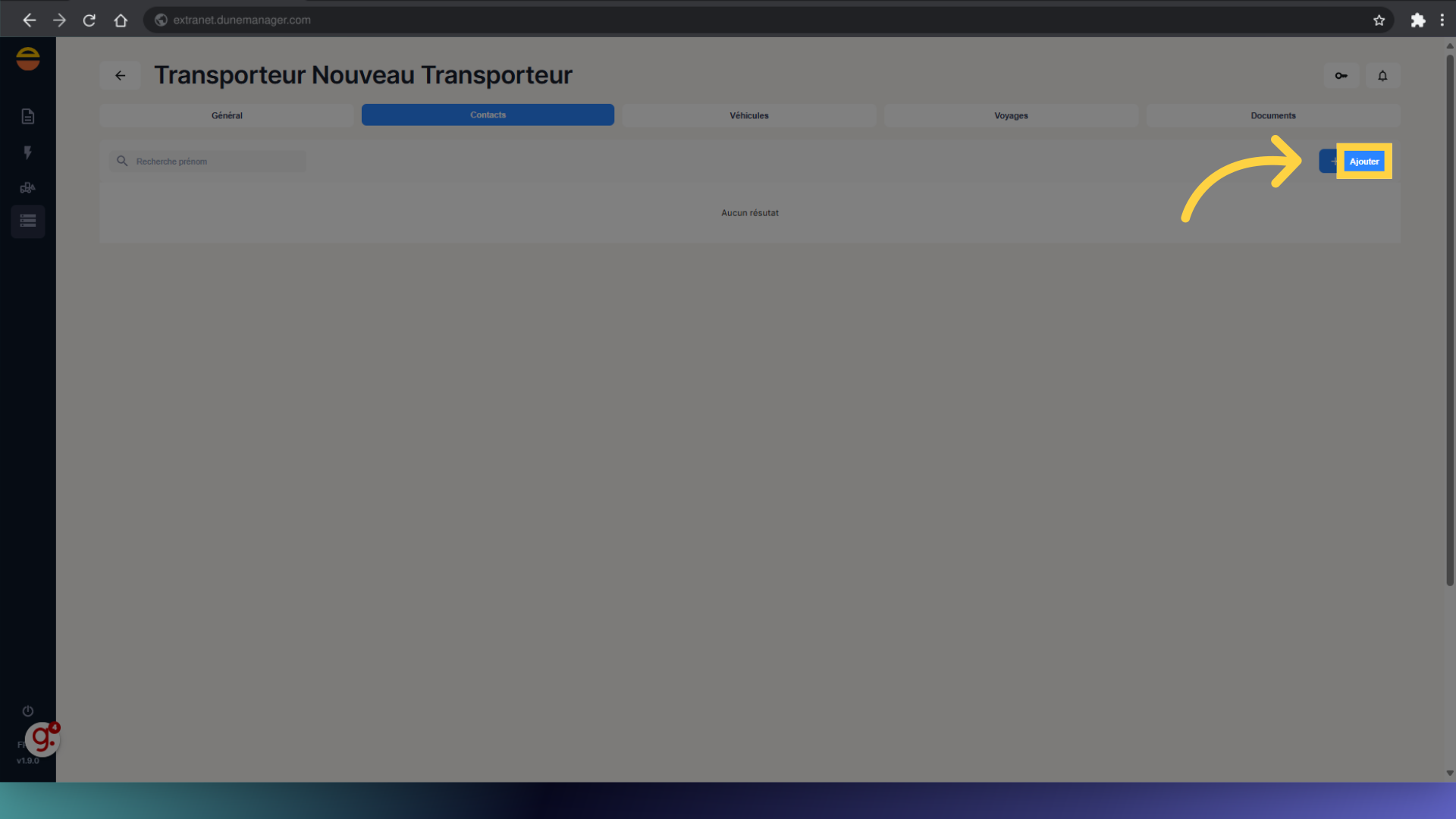The image size is (1456, 819).
Task: Click the Ajouter button
Action: tap(1363, 162)
